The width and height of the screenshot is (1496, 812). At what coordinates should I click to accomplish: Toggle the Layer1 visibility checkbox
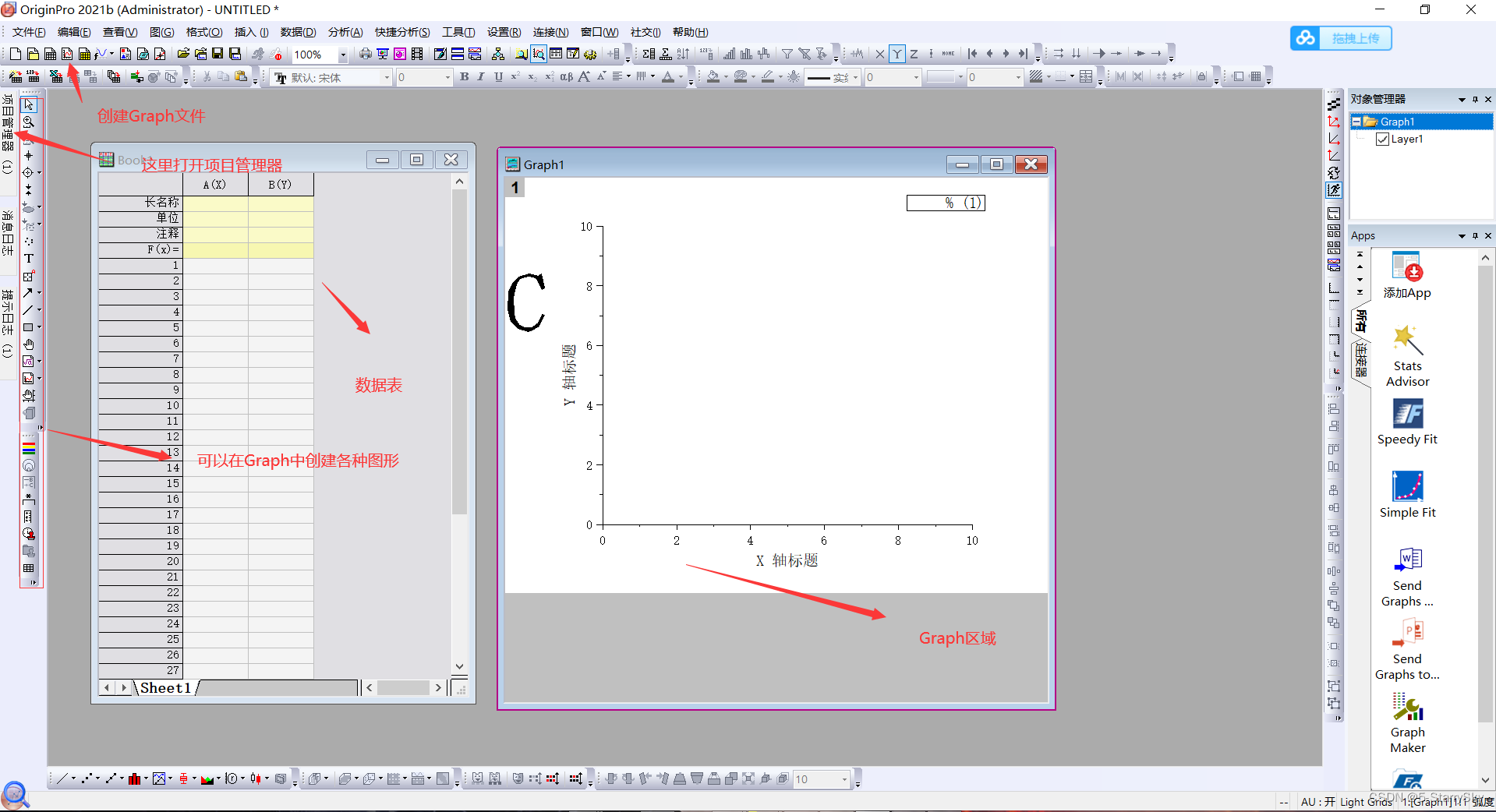point(1382,139)
